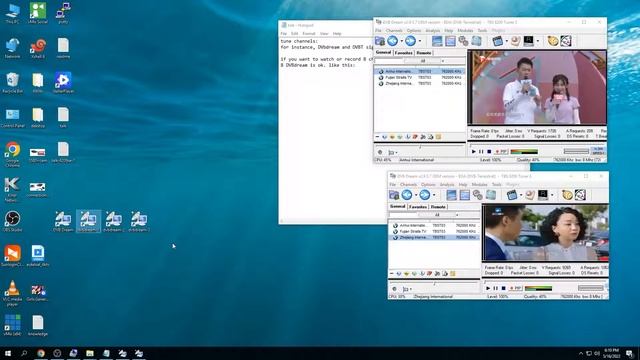Select Fujian Straits TV in bottom DVB Dream list
The width and height of the screenshot is (640, 360).
pos(434,231)
